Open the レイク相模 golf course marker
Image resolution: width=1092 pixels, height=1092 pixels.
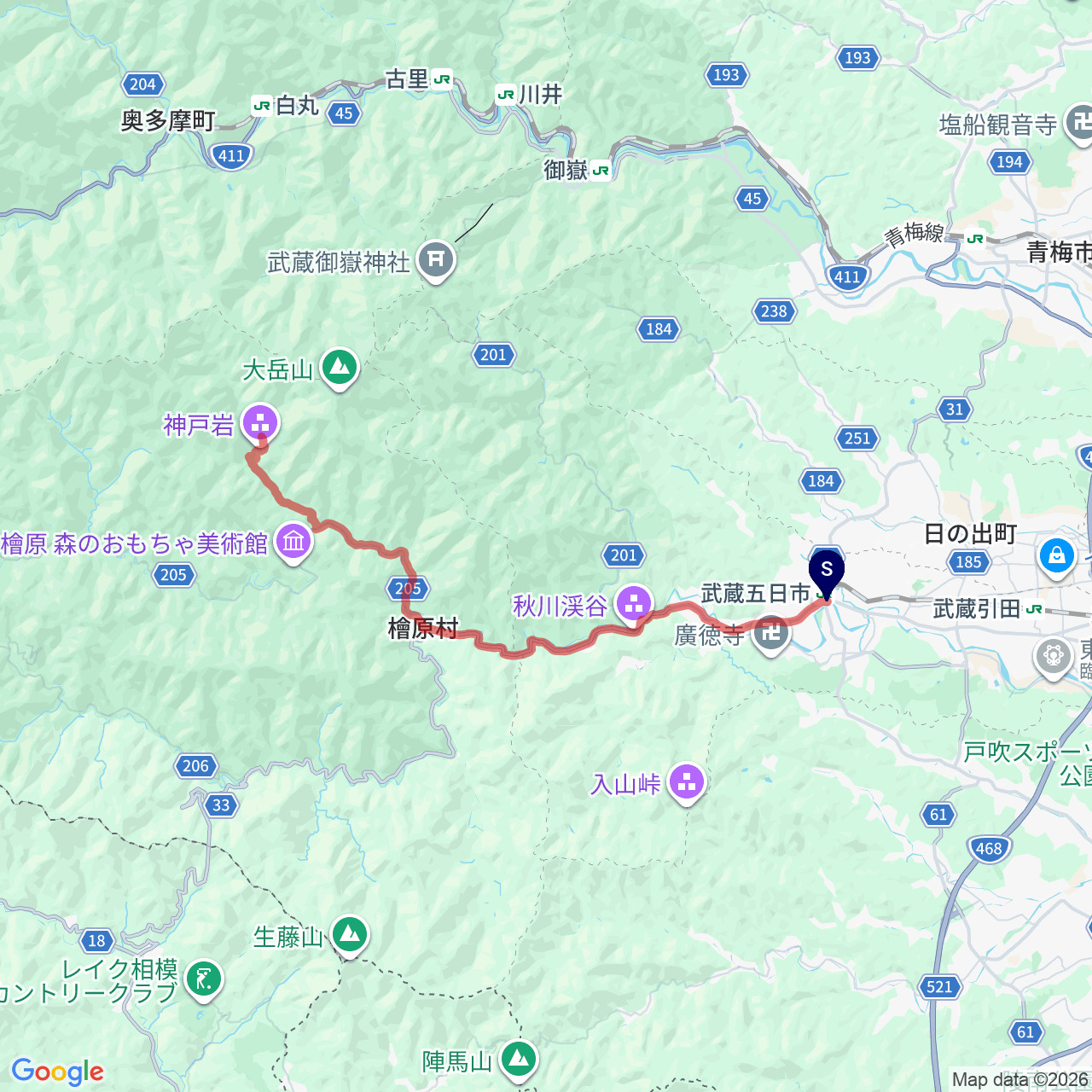click(x=204, y=980)
